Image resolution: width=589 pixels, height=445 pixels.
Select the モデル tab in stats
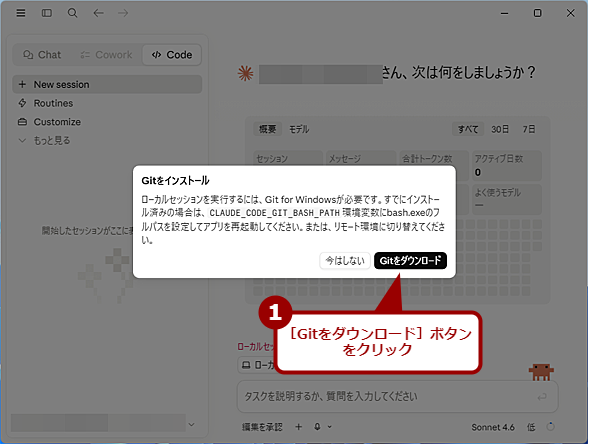point(299,130)
